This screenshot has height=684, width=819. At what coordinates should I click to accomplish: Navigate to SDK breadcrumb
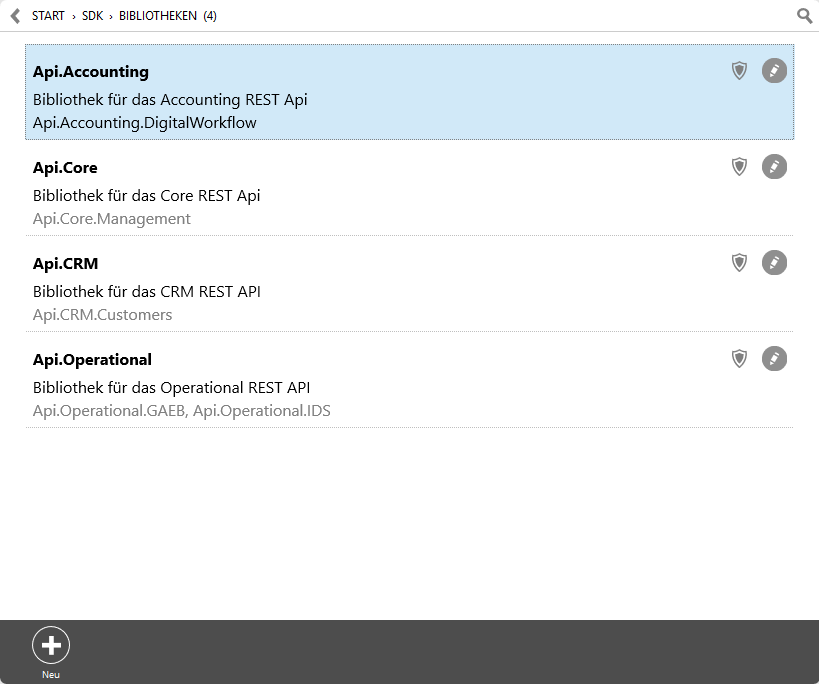tap(92, 16)
